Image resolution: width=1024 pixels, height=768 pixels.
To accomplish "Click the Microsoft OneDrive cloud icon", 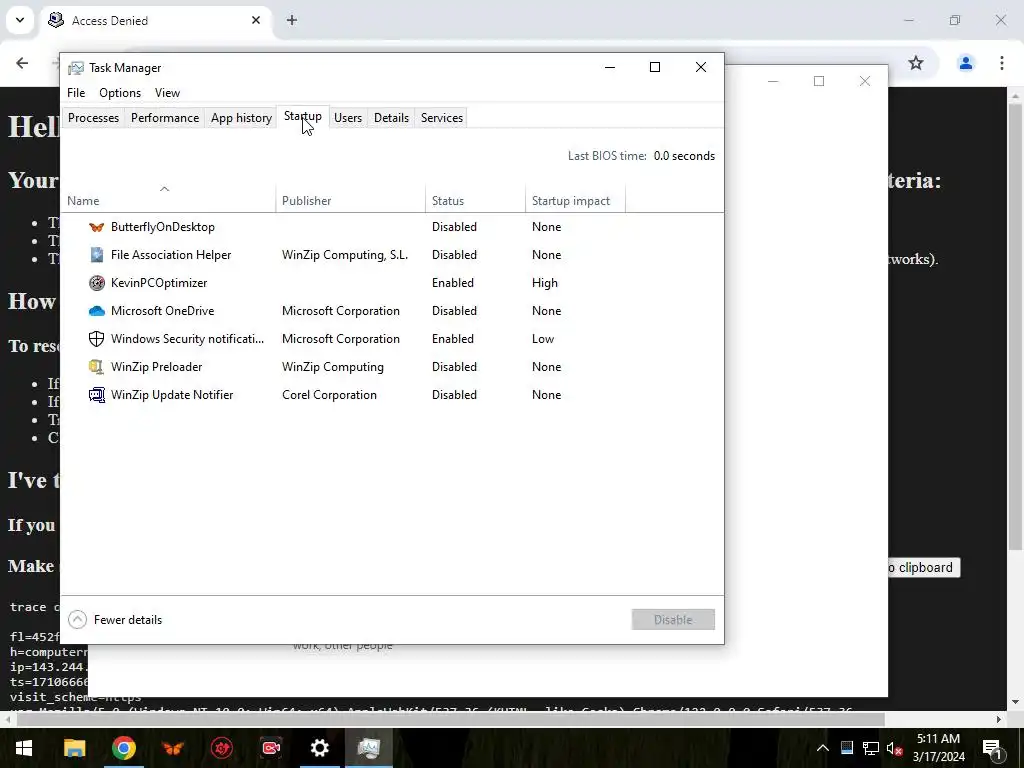I will coord(97,311).
